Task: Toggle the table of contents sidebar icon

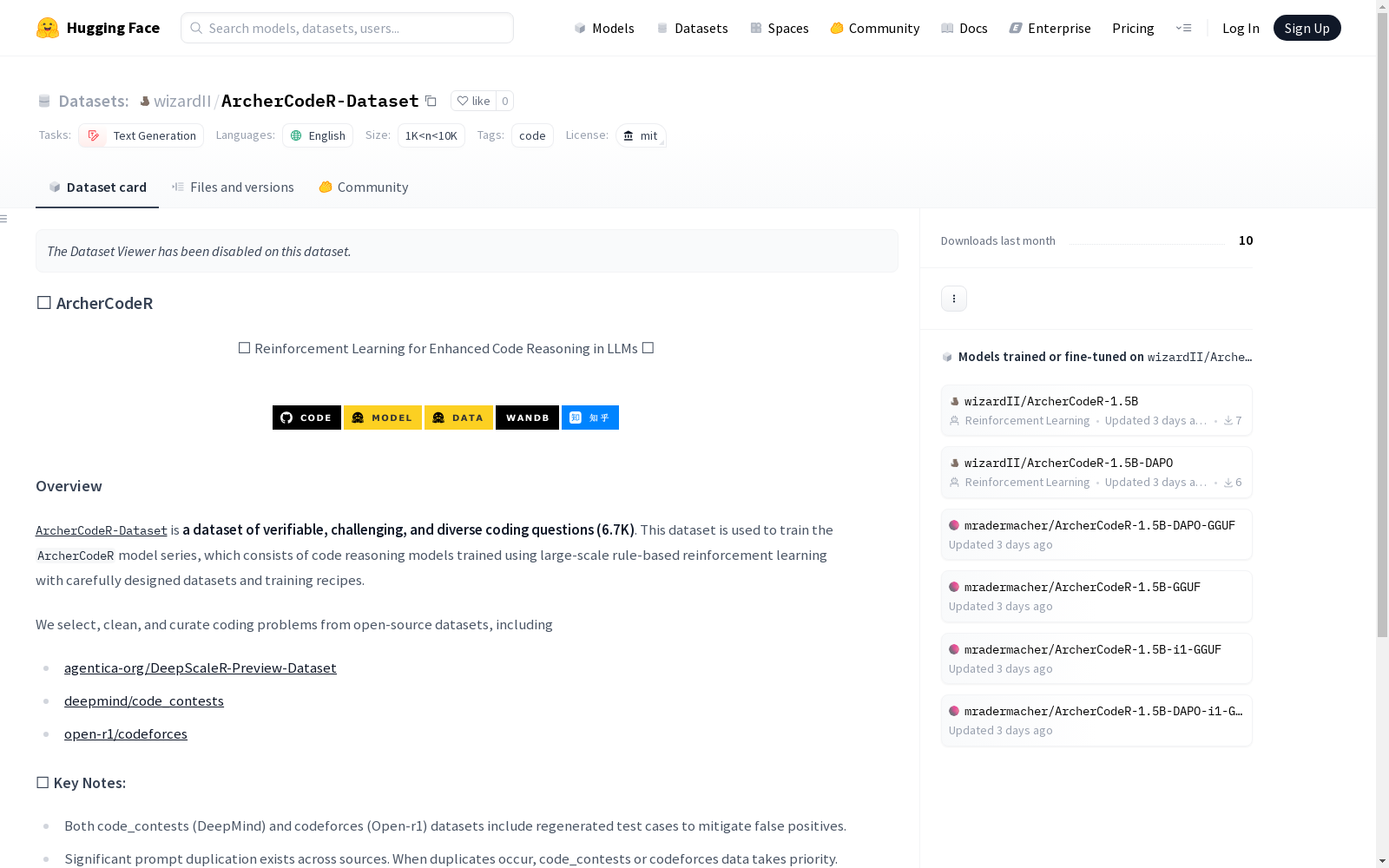Action: (x=4, y=219)
